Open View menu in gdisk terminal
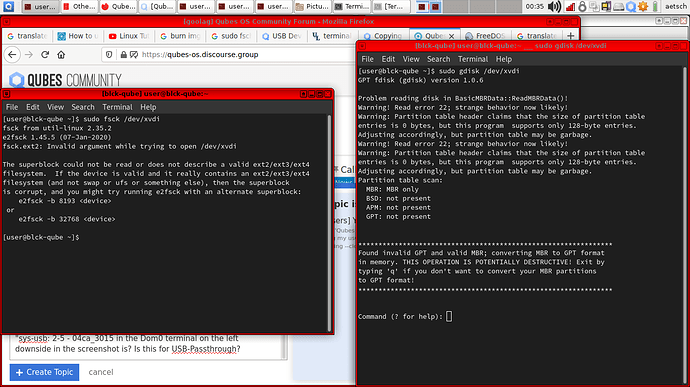 tap(411, 59)
